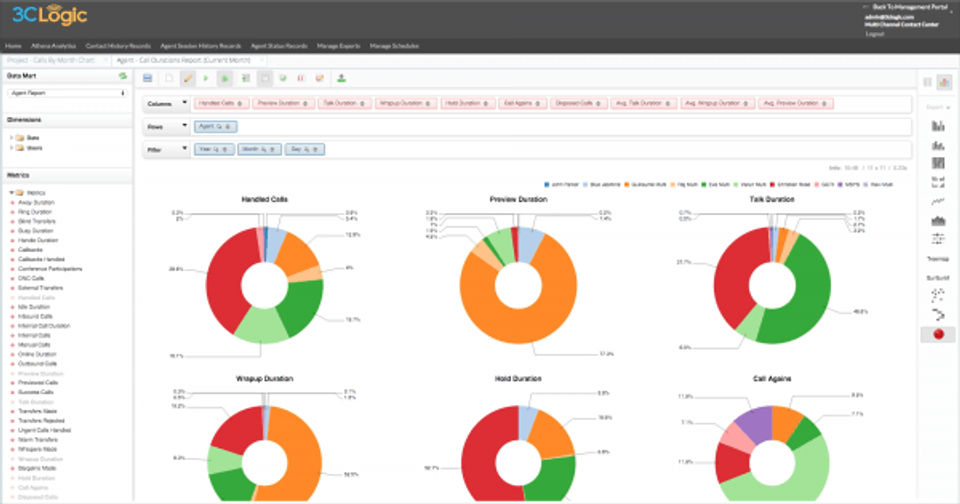
Task: Click the pencil edit icon in the toolbar
Action: pos(188,78)
